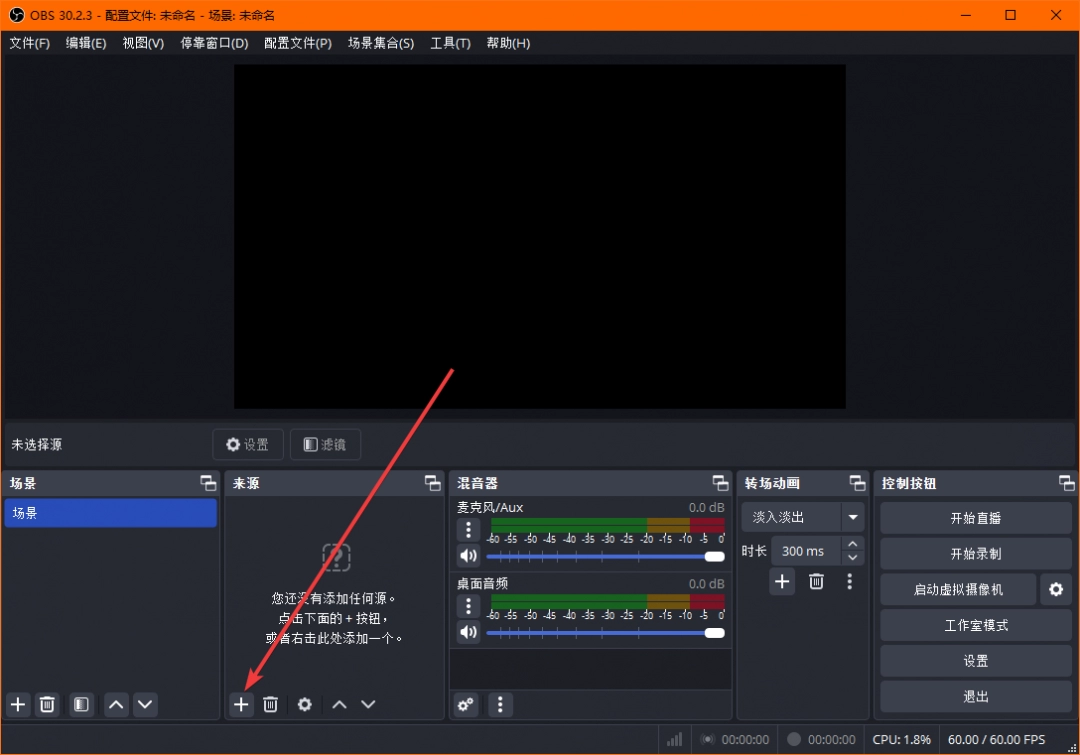
Task: Open the 麦克风/Aux options menu
Action: (468, 529)
